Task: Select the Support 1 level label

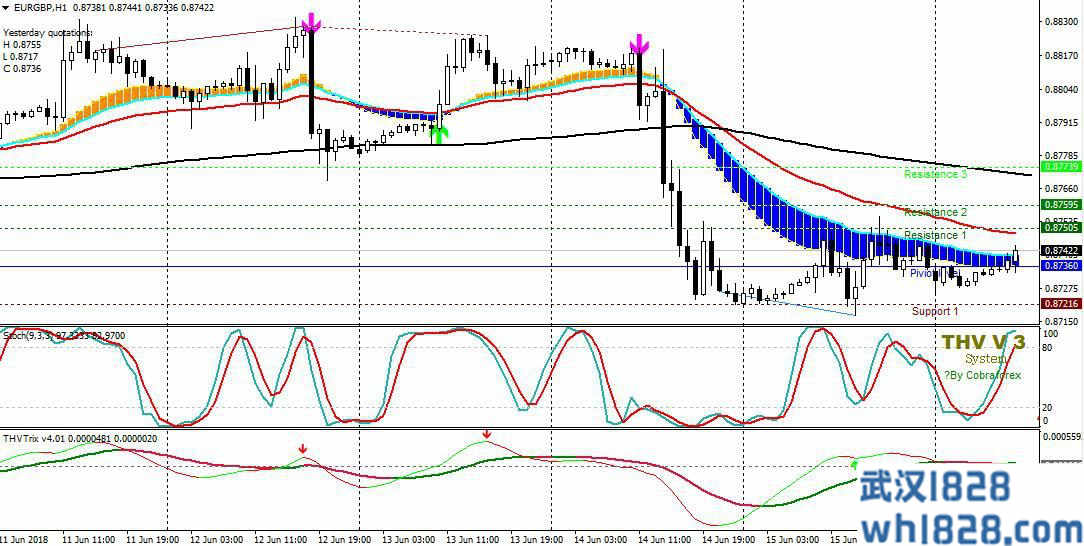Action: pos(935,311)
